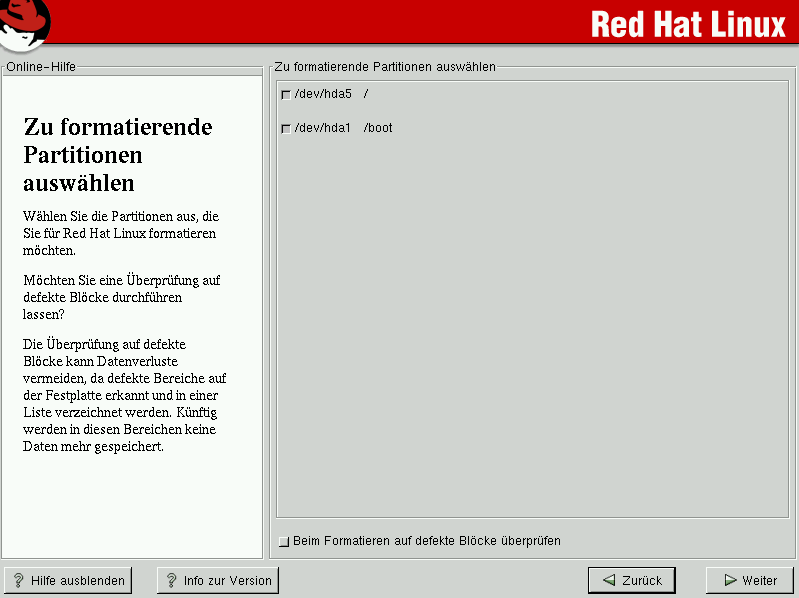Click the "Beim Formatieren auf defekte Blöcke überprüfen" label
Image resolution: width=799 pixels, height=598 pixels.
pos(427,541)
